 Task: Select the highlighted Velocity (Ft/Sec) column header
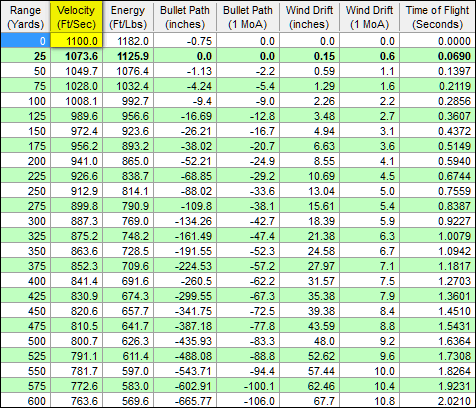point(76,17)
